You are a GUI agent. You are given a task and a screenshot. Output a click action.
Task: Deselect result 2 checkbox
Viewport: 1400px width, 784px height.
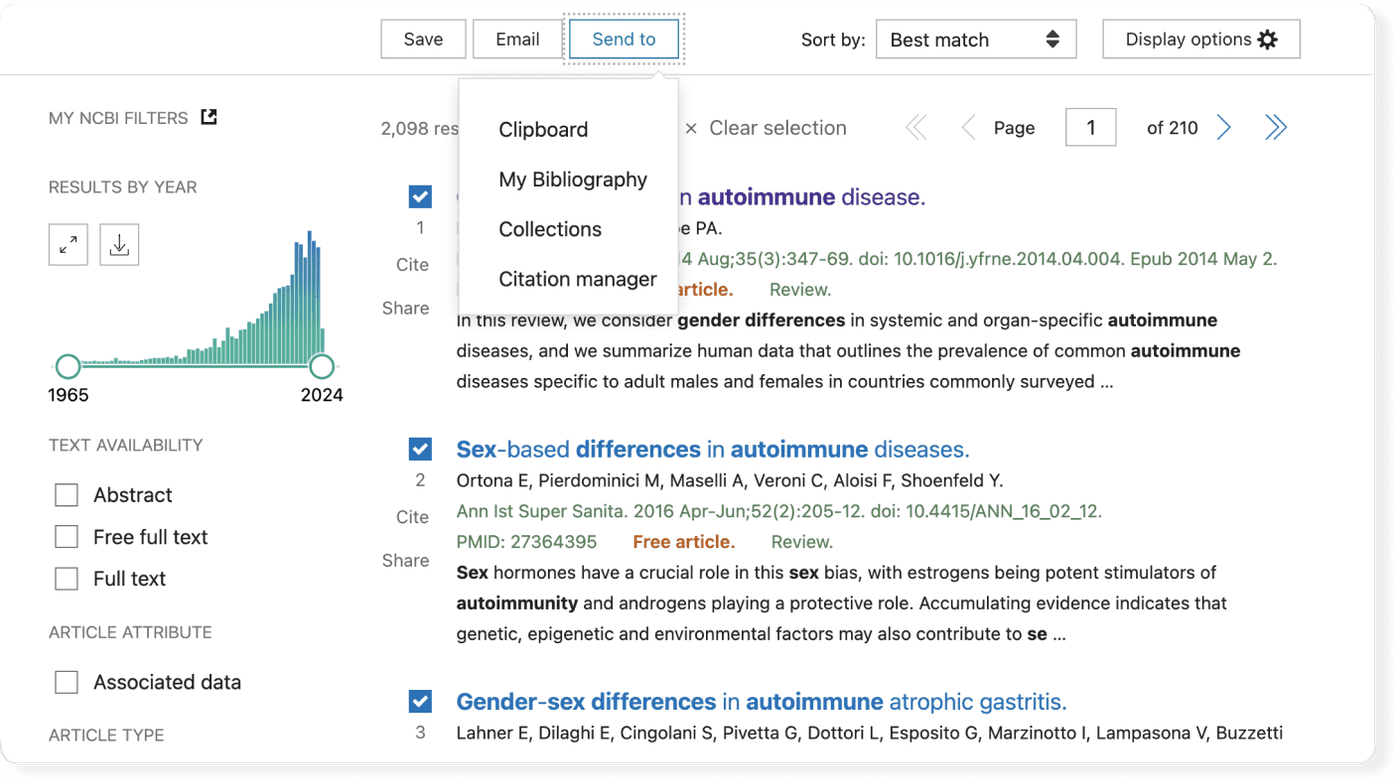click(420, 448)
